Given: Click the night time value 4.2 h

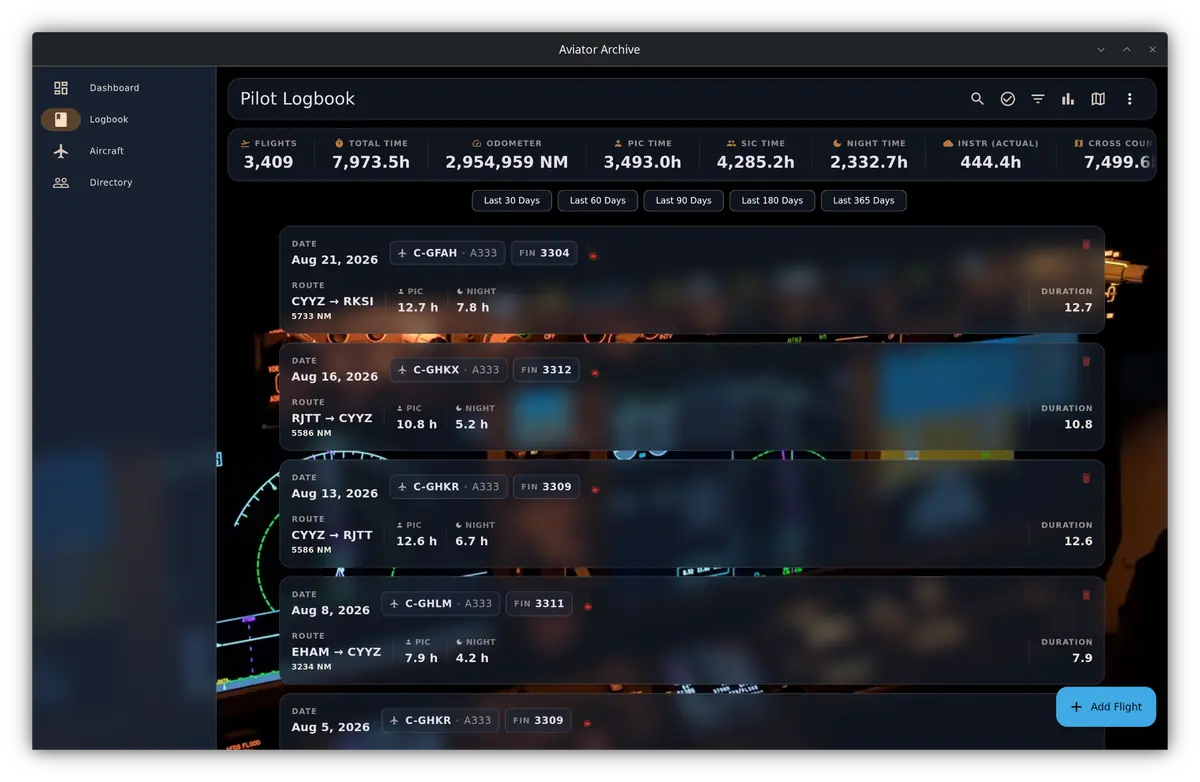Looking at the screenshot, I should [x=473, y=659].
